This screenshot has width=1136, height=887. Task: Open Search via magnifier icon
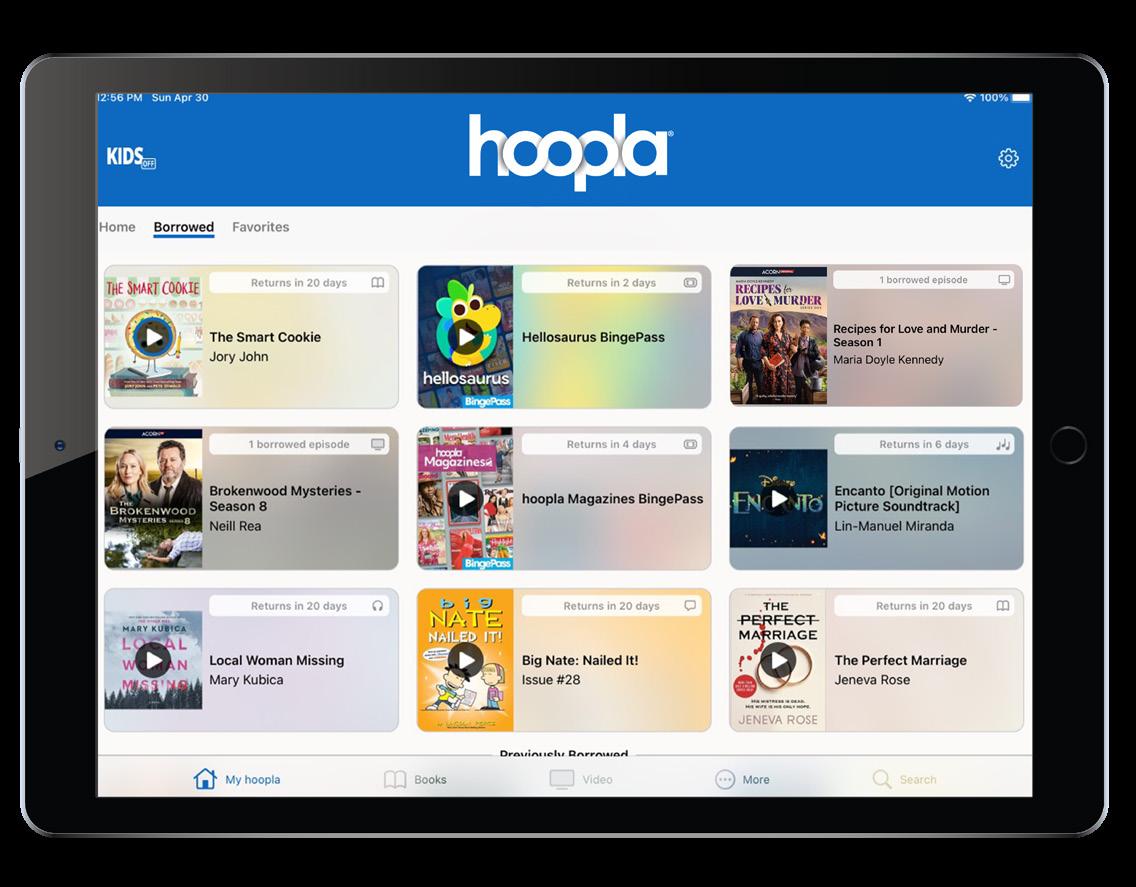click(882, 780)
